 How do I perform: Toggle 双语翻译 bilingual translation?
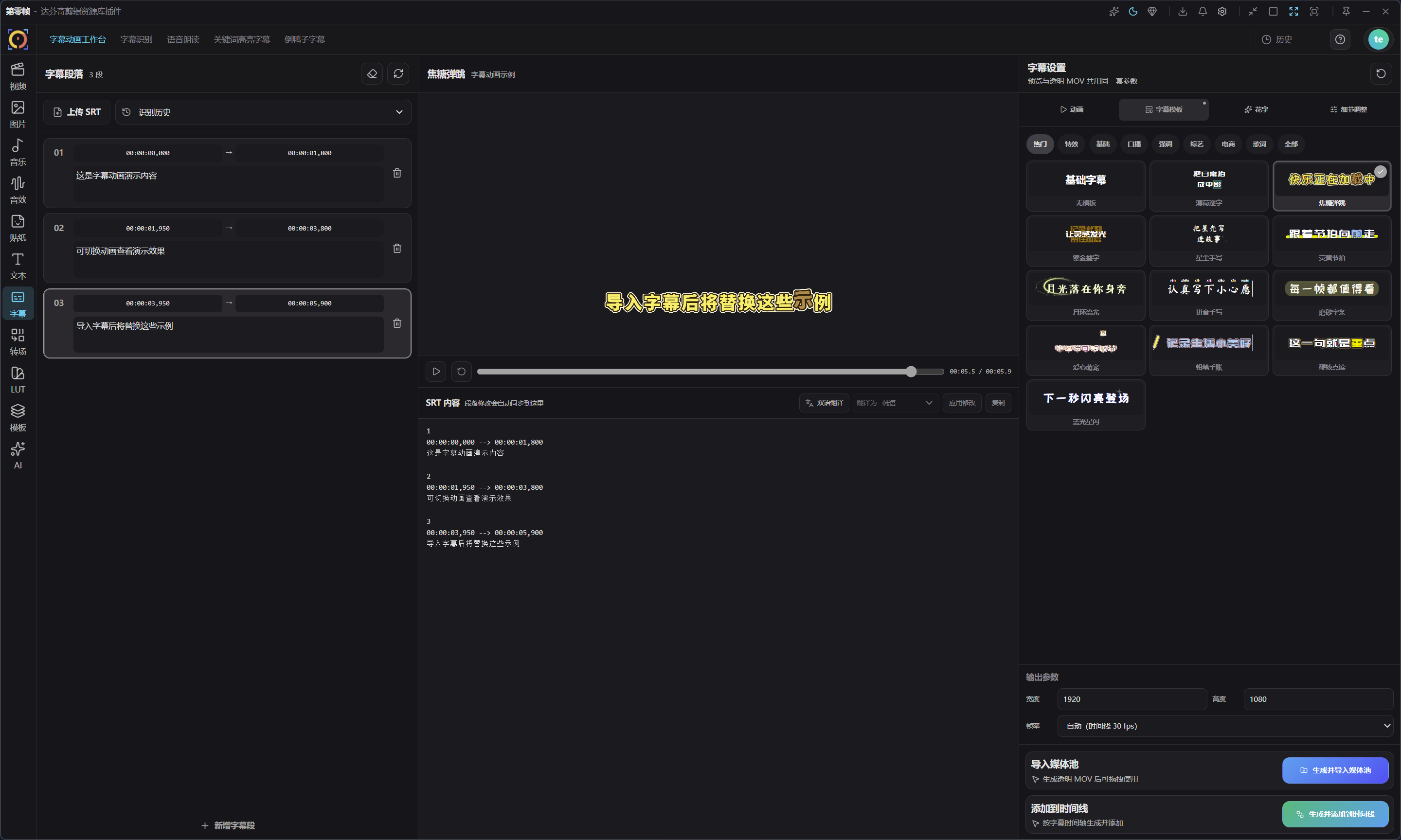pos(824,403)
